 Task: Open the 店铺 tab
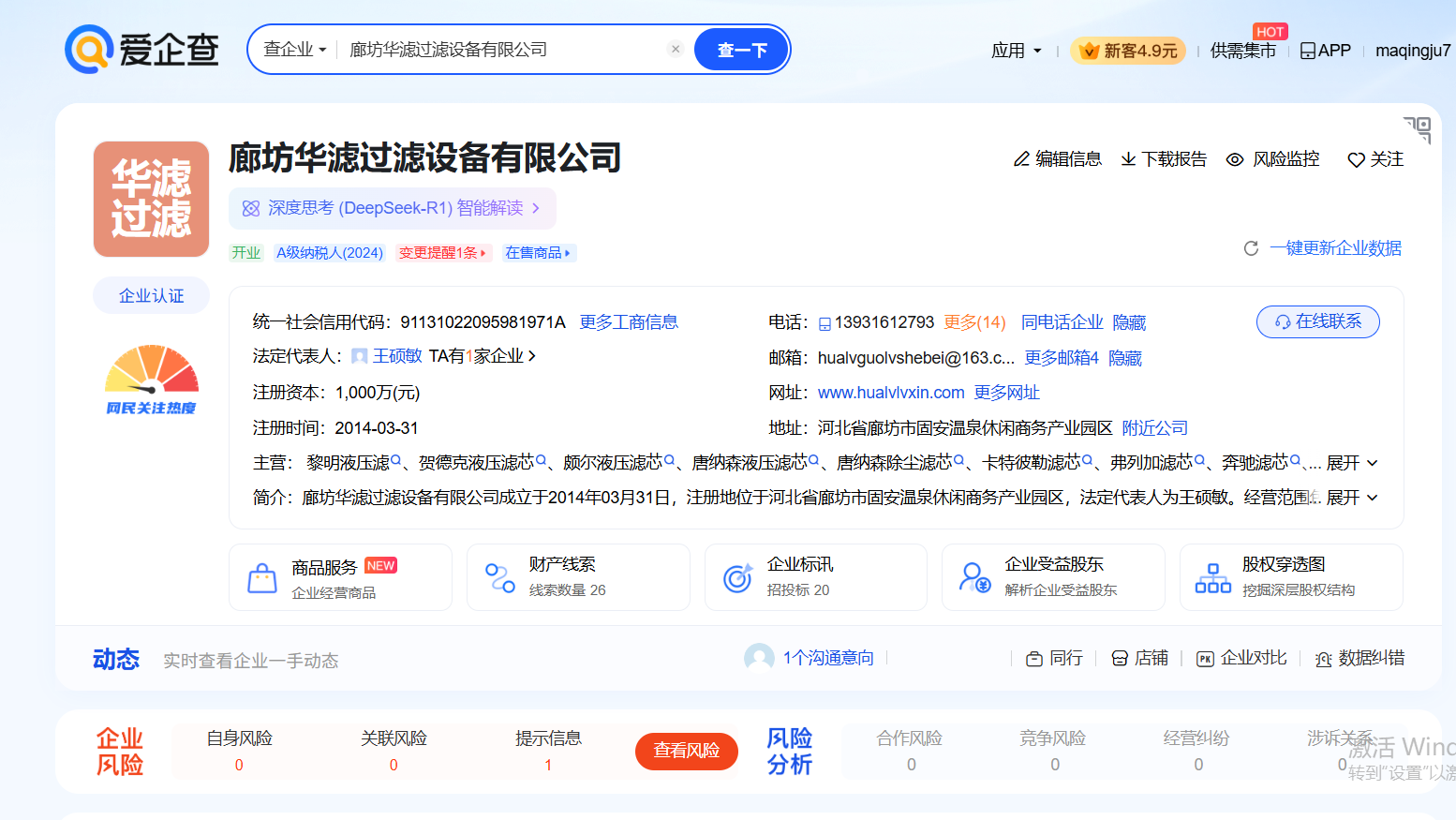click(1139, 658)
